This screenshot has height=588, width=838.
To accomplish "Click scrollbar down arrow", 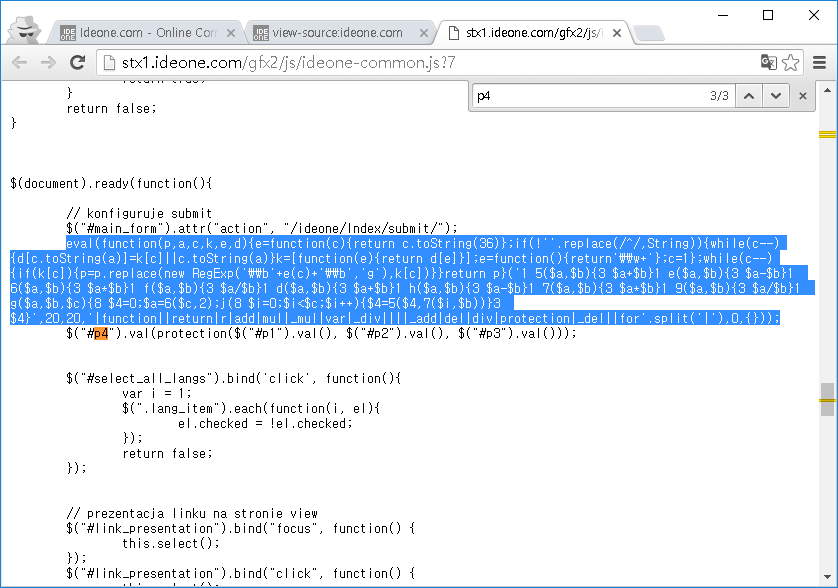I will [827, 577].
